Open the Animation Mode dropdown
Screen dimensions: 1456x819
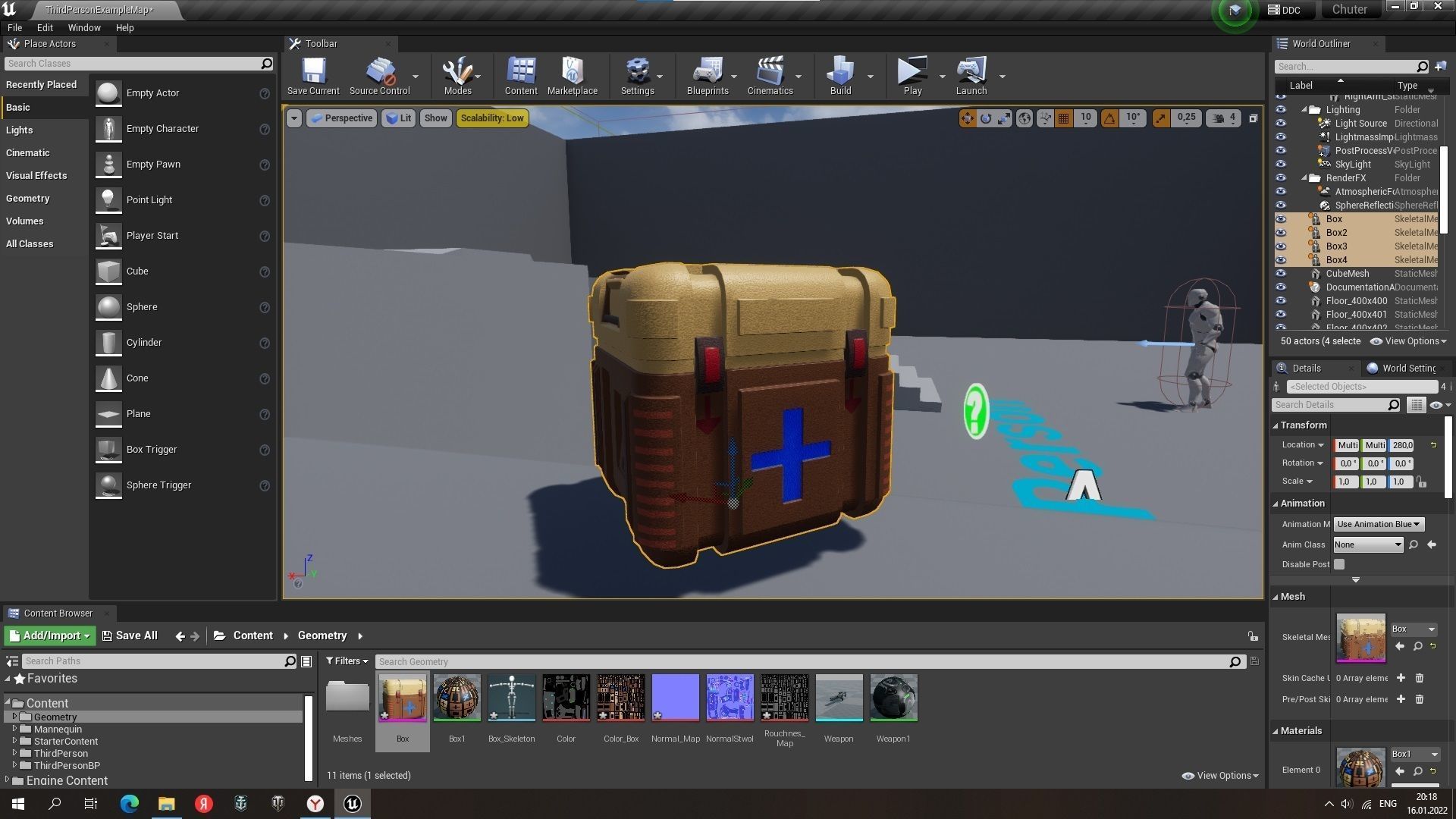(1379, 524)
